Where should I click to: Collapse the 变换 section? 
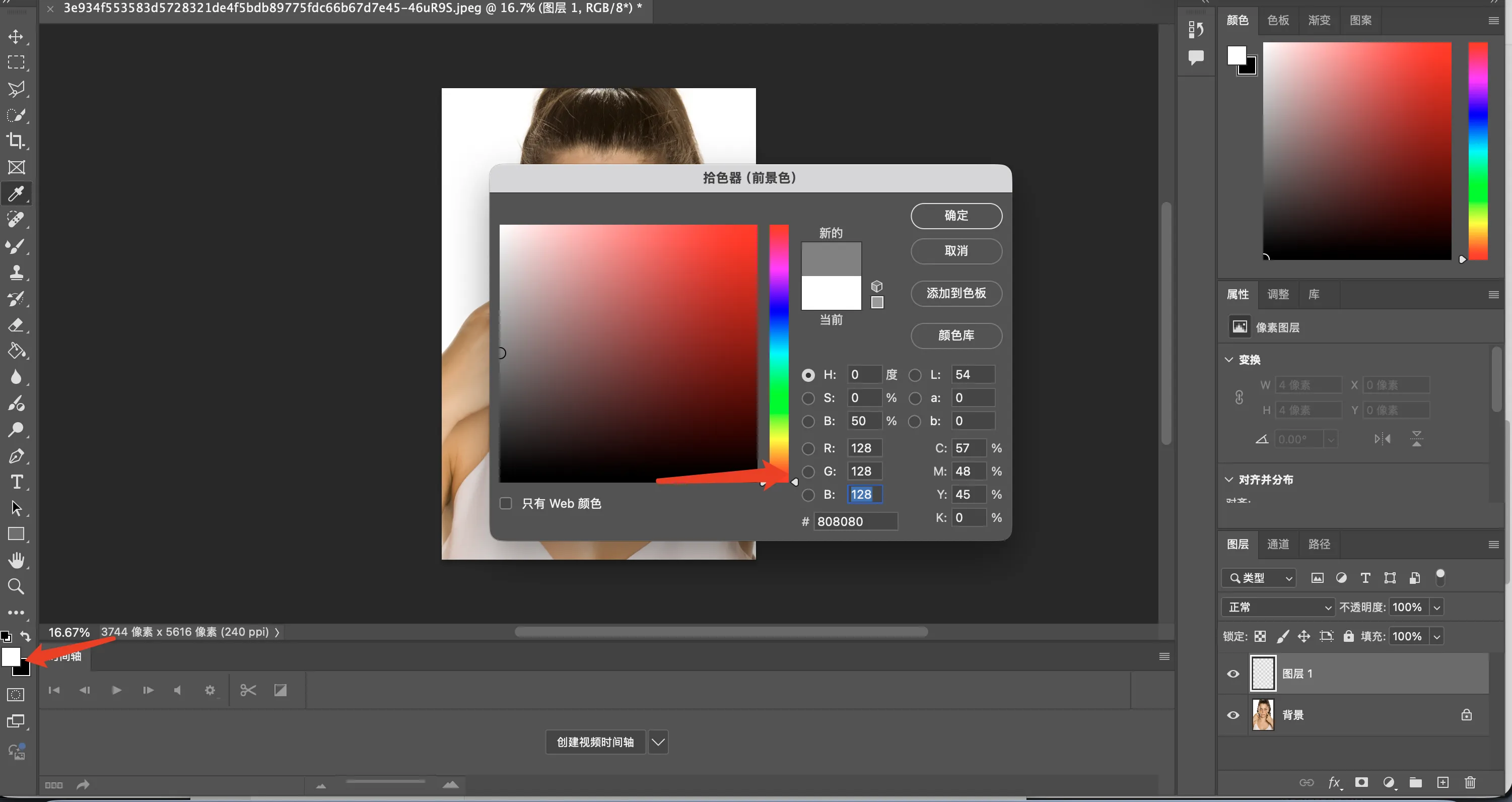pyautogui.click(x=1228, y=359)
